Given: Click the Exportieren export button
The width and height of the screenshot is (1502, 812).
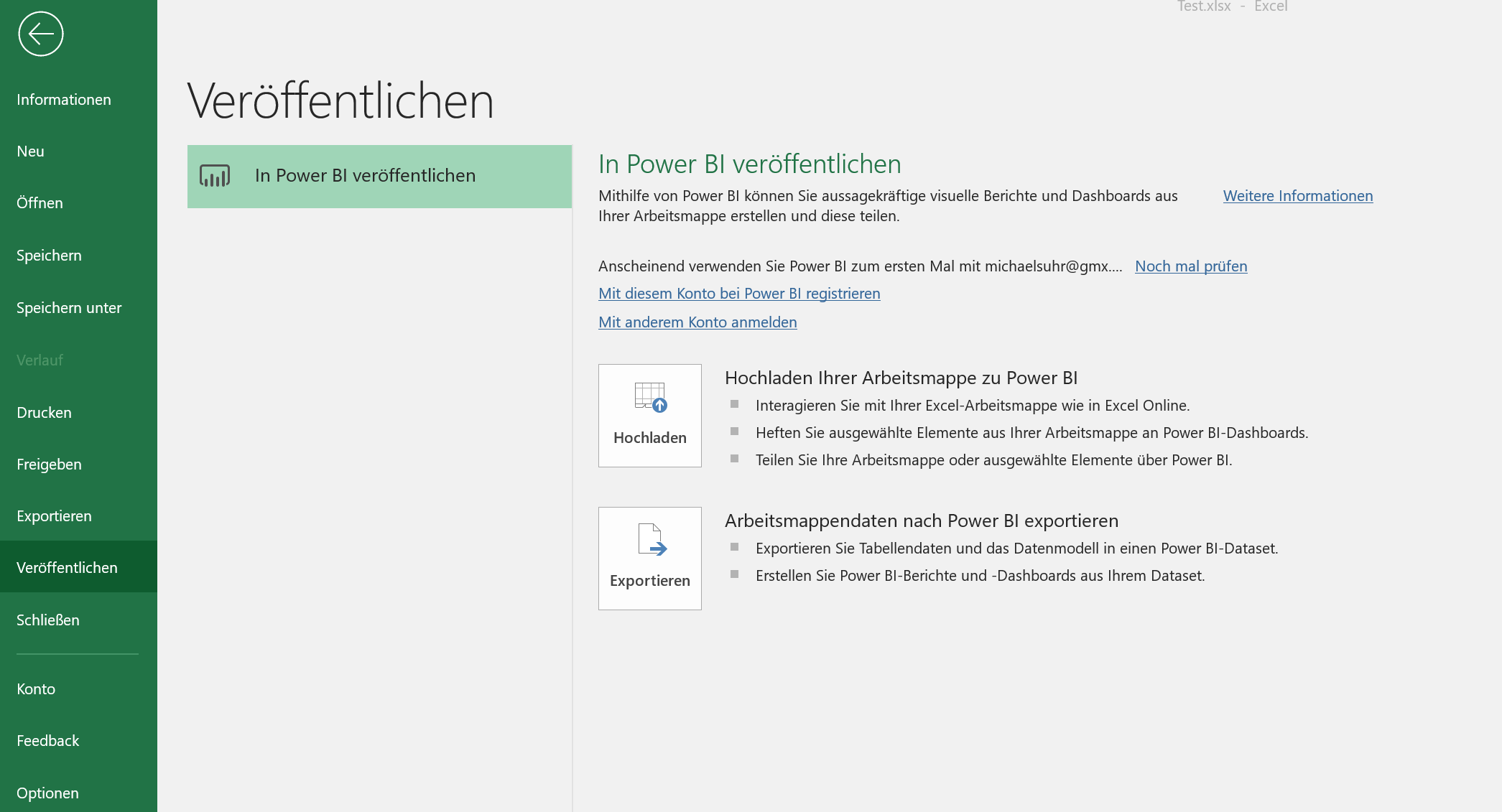Looking at the screenshot, I should point(650,559).
